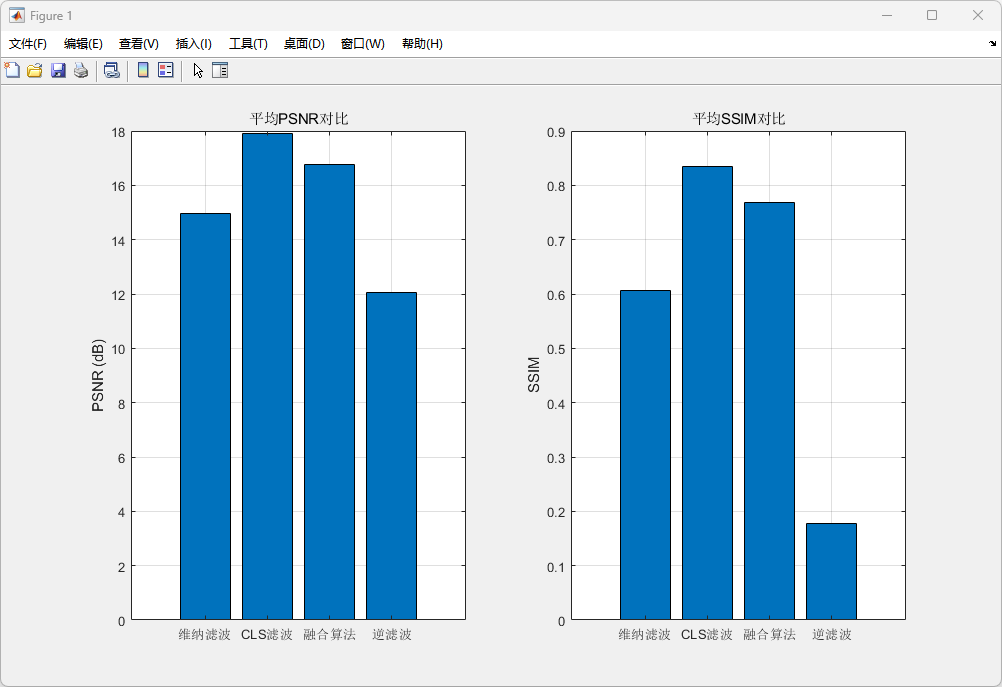Open the 编辑(E) menu

click(83, 44)
